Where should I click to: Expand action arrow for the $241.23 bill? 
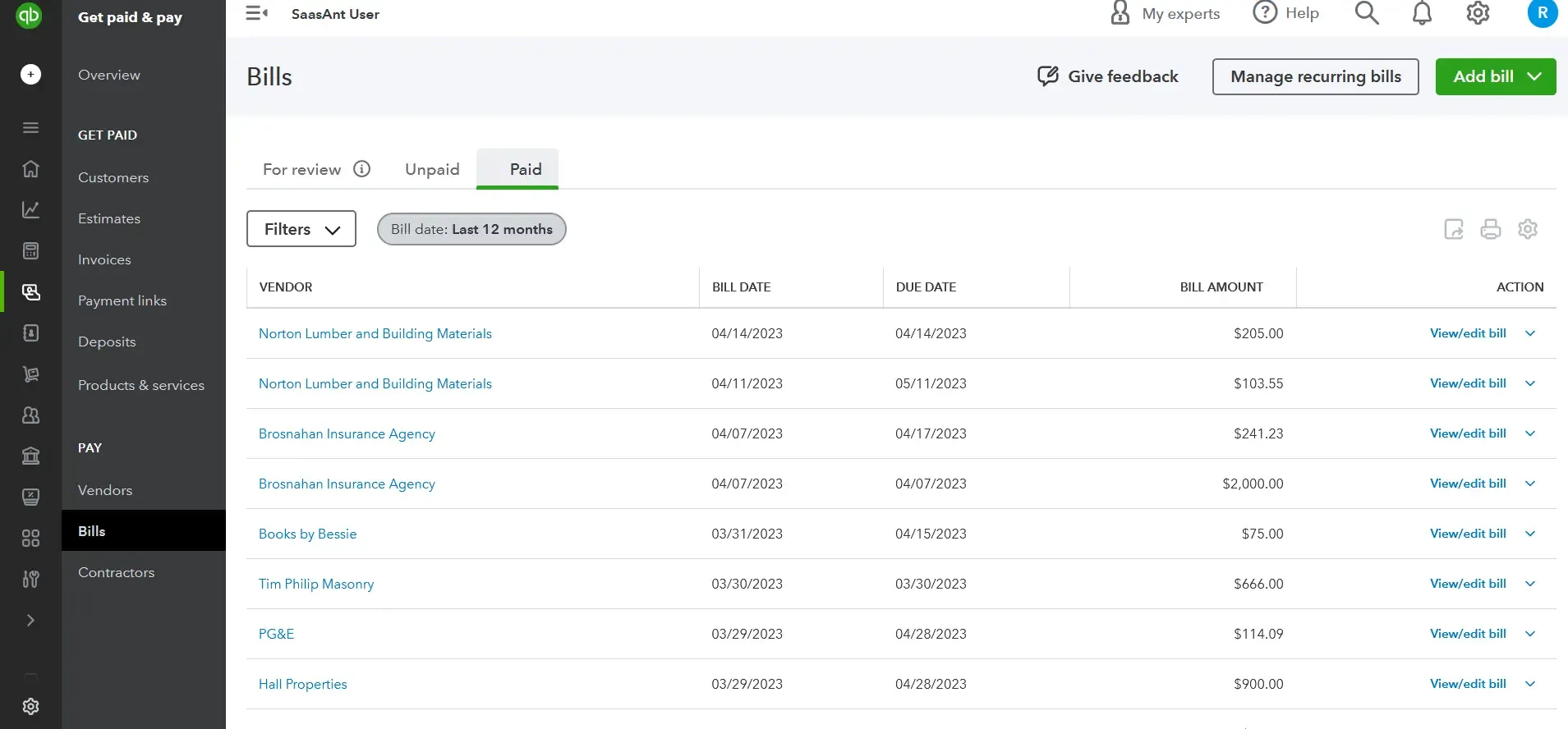pos(1530,433)
